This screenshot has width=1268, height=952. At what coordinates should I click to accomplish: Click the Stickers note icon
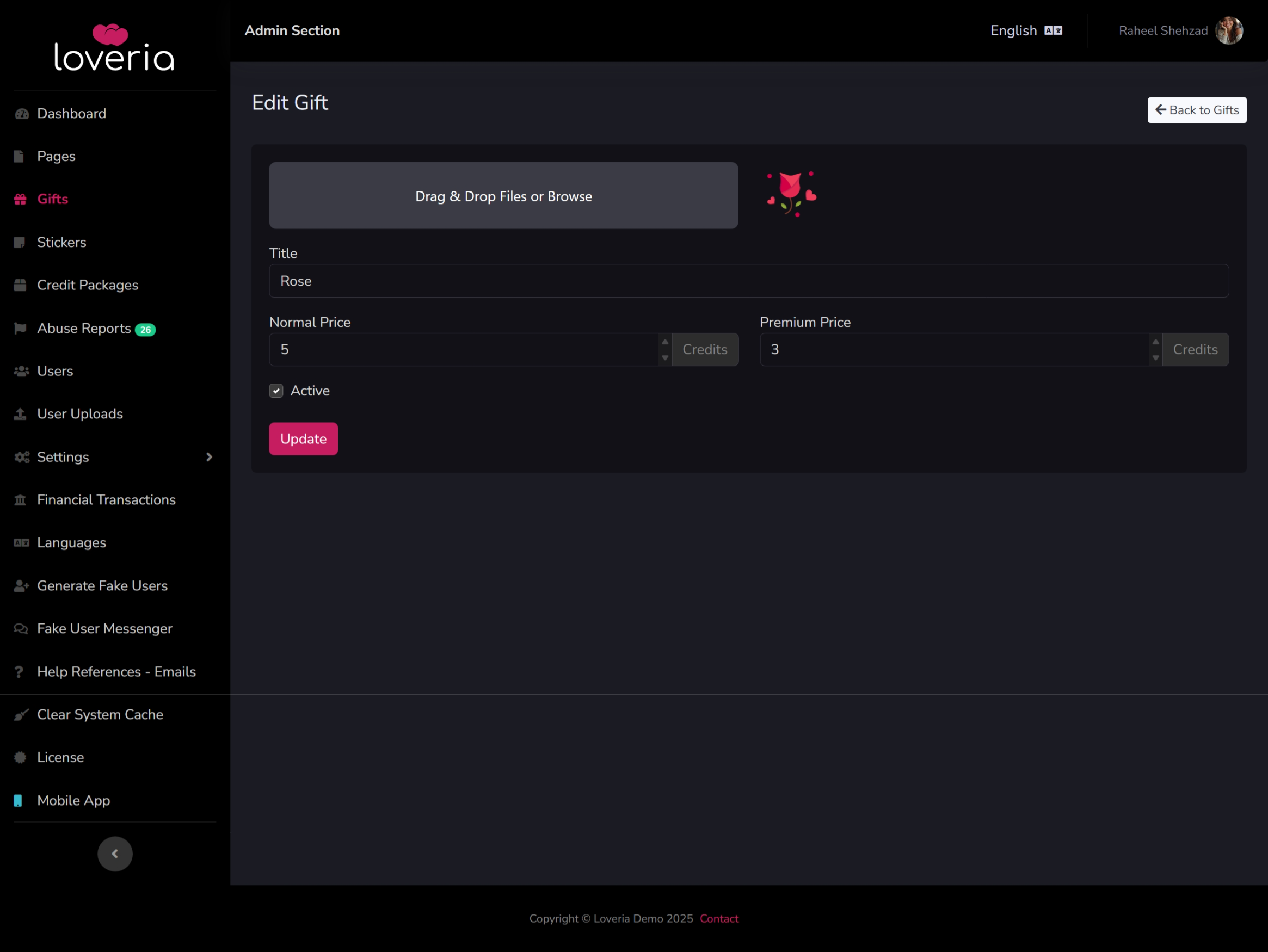coord(20,243)
